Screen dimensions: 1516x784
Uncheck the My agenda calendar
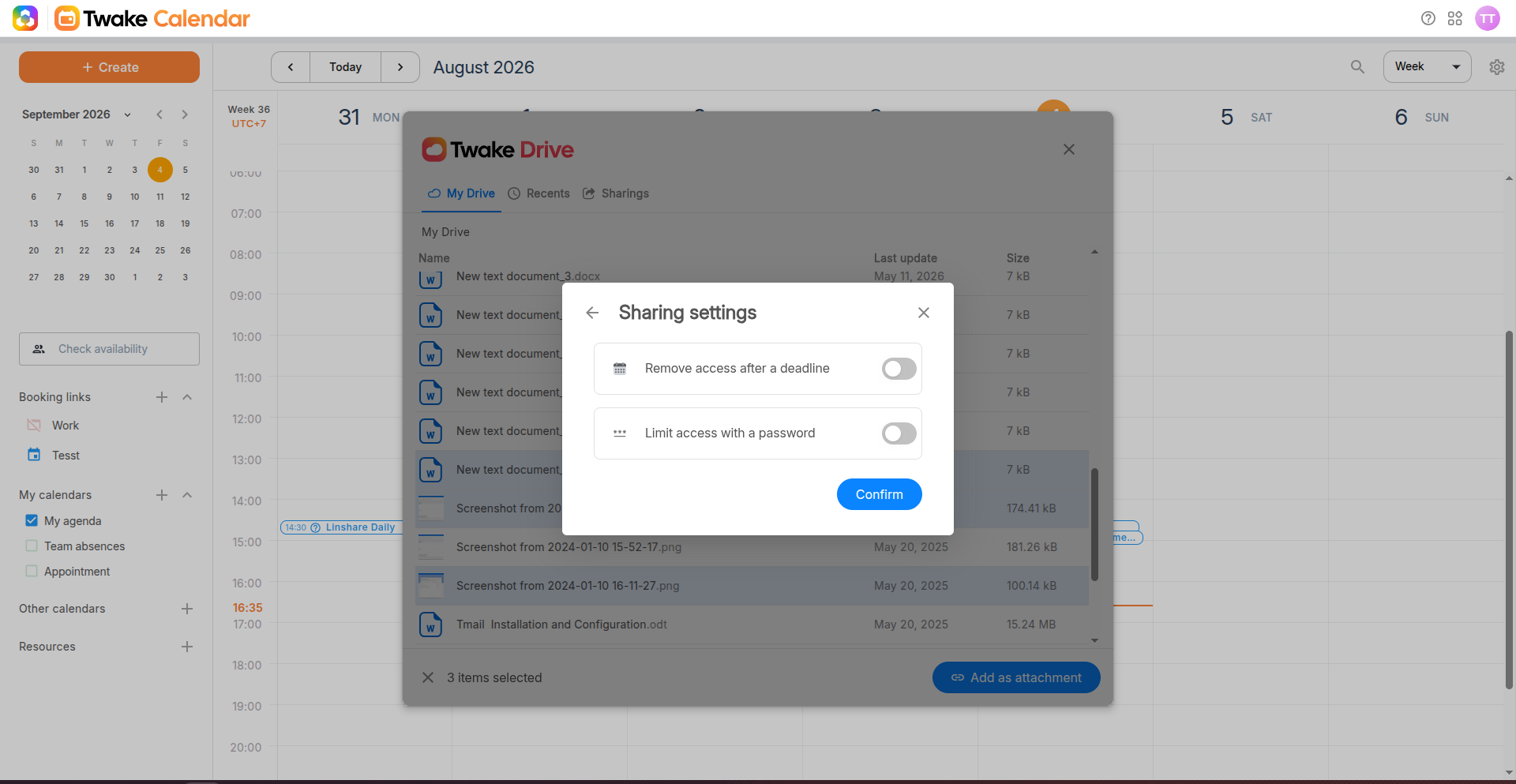32,520
